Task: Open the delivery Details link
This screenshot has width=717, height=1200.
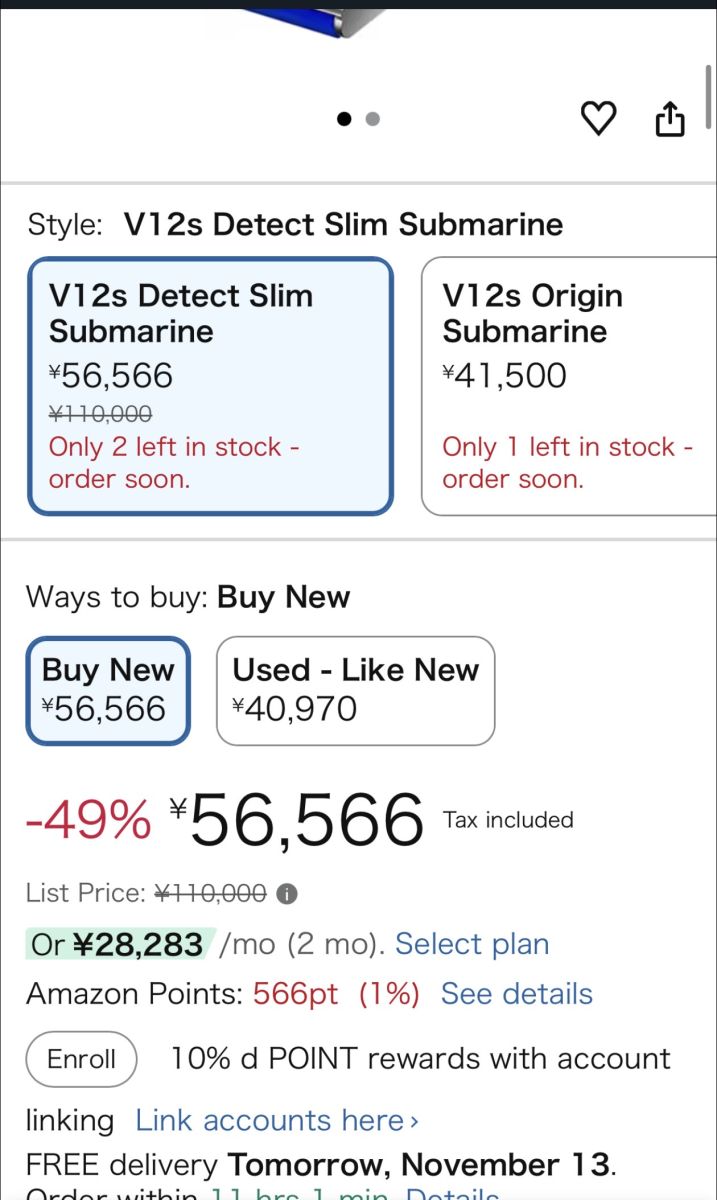Action: (451, 1192)
